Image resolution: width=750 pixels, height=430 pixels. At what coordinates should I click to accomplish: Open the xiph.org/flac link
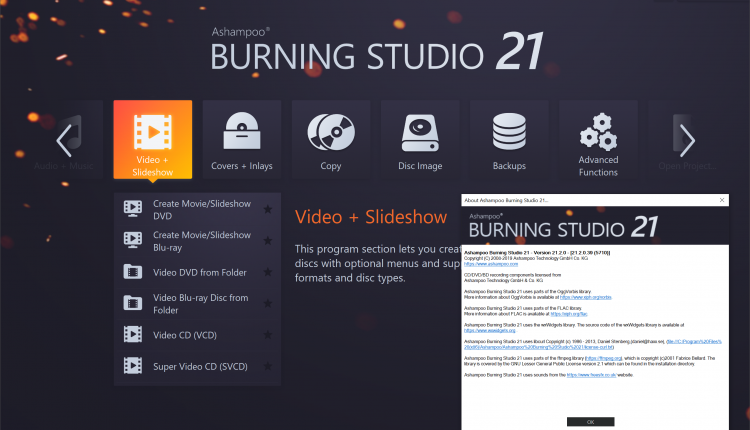pyautogui.click(x=569, y=314)
